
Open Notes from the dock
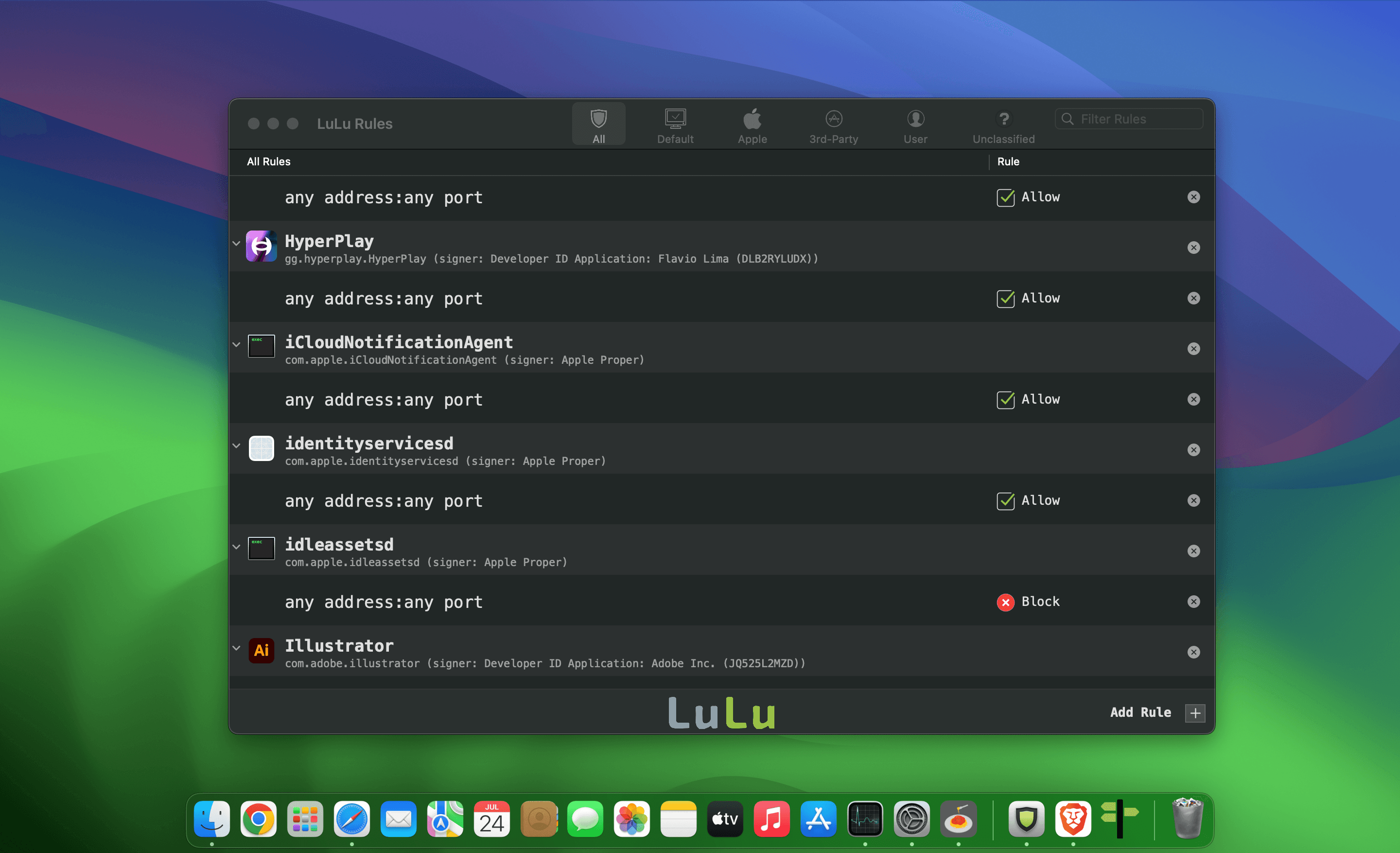click(x=678, y=819)
